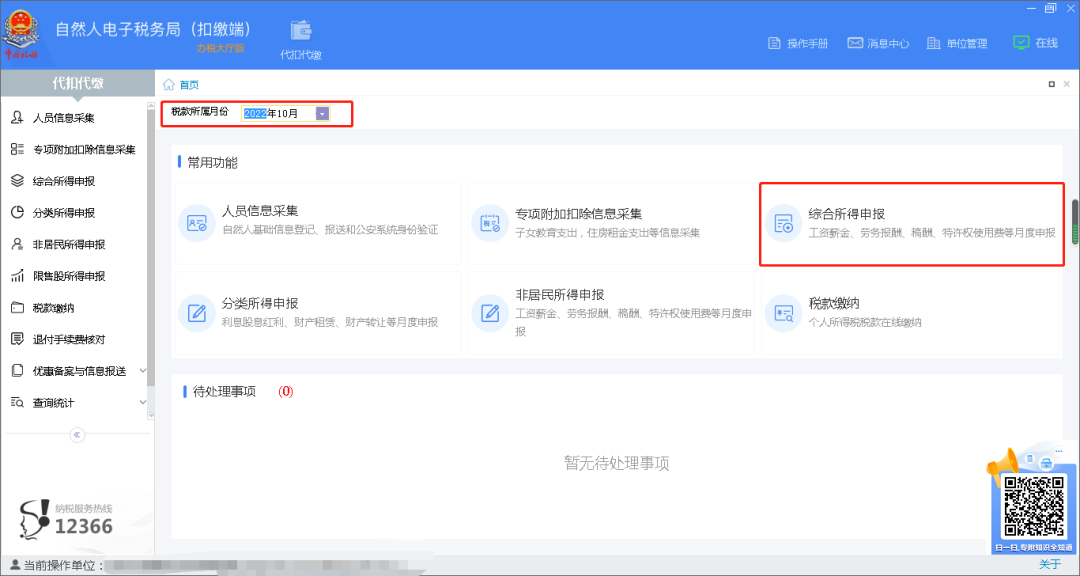The width and height of the screenshot is (1080, 576).
Task: Click the 单位管理 building icon
Action: [x=933, y=43]
